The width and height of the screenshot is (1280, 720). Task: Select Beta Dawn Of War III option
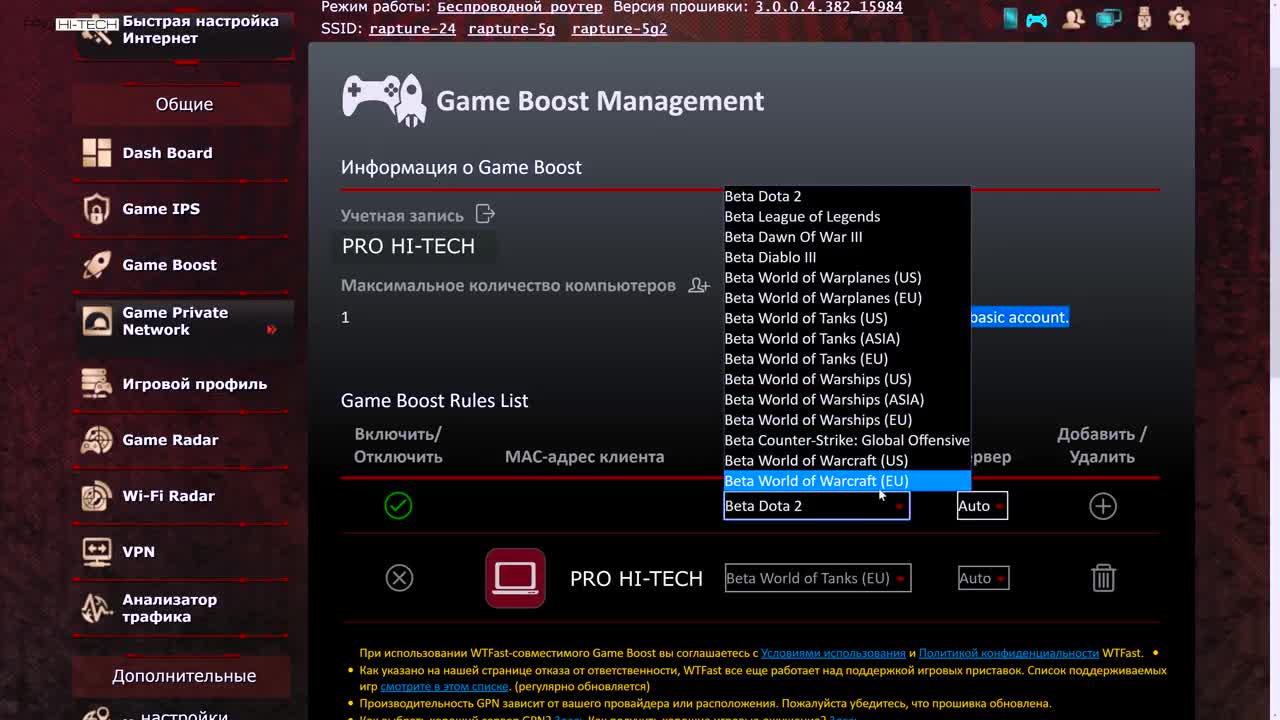tap(847, 237)
